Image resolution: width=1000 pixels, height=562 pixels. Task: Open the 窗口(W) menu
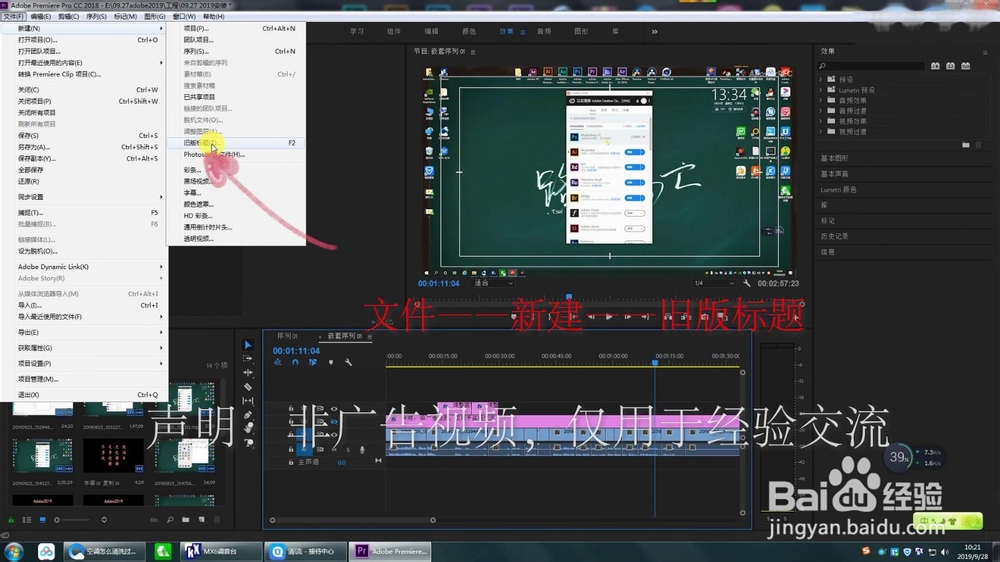(x=184, y=17)
